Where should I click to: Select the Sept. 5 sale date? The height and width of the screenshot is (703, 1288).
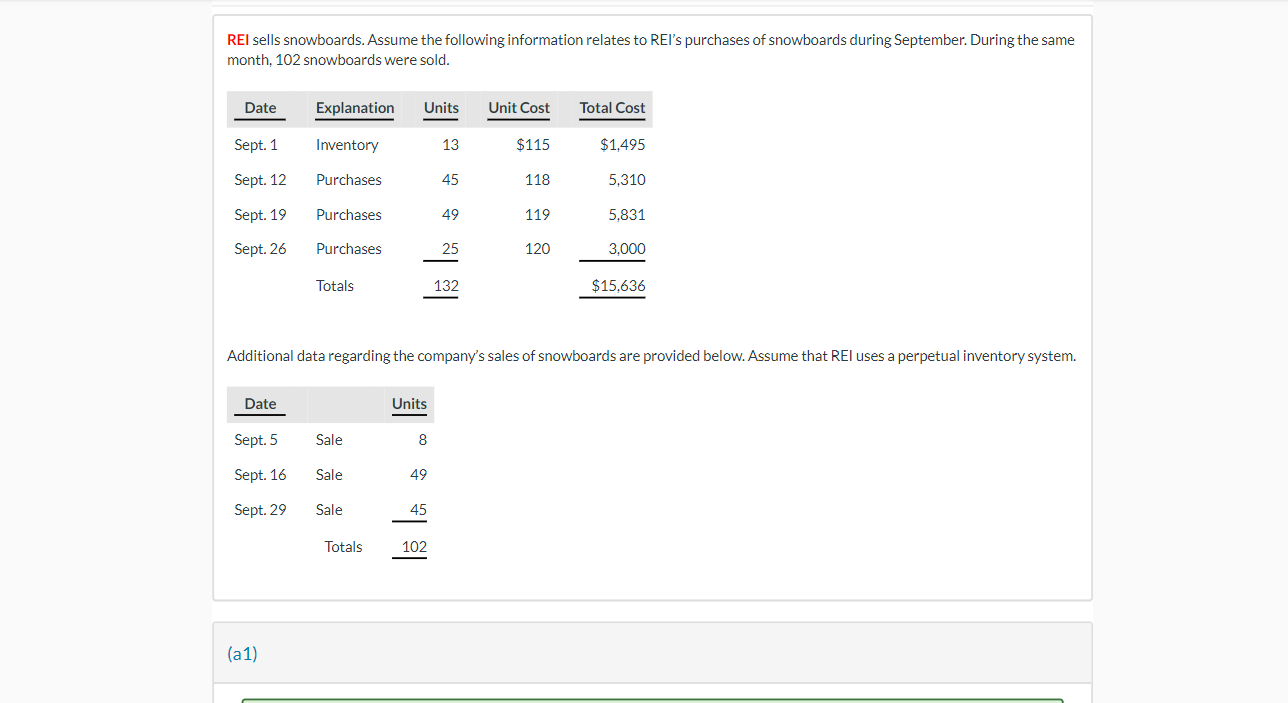[256, 440]
